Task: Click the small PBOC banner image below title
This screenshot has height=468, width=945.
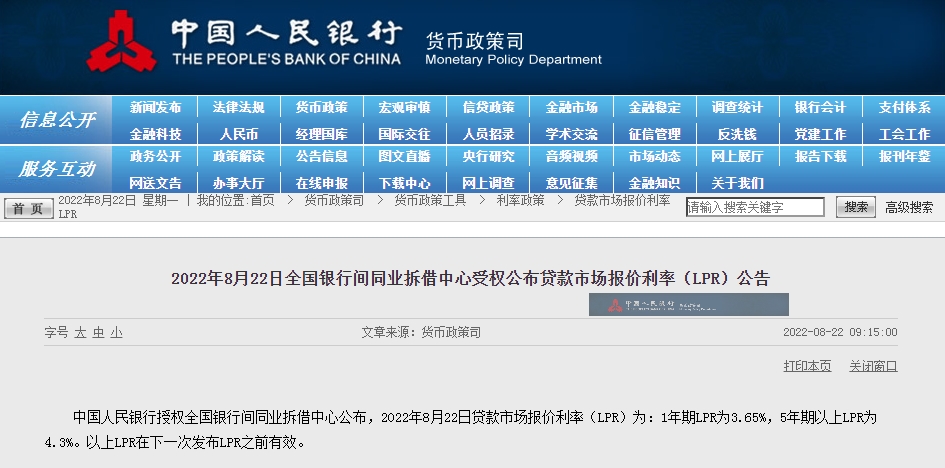Action: coord(688,304)
